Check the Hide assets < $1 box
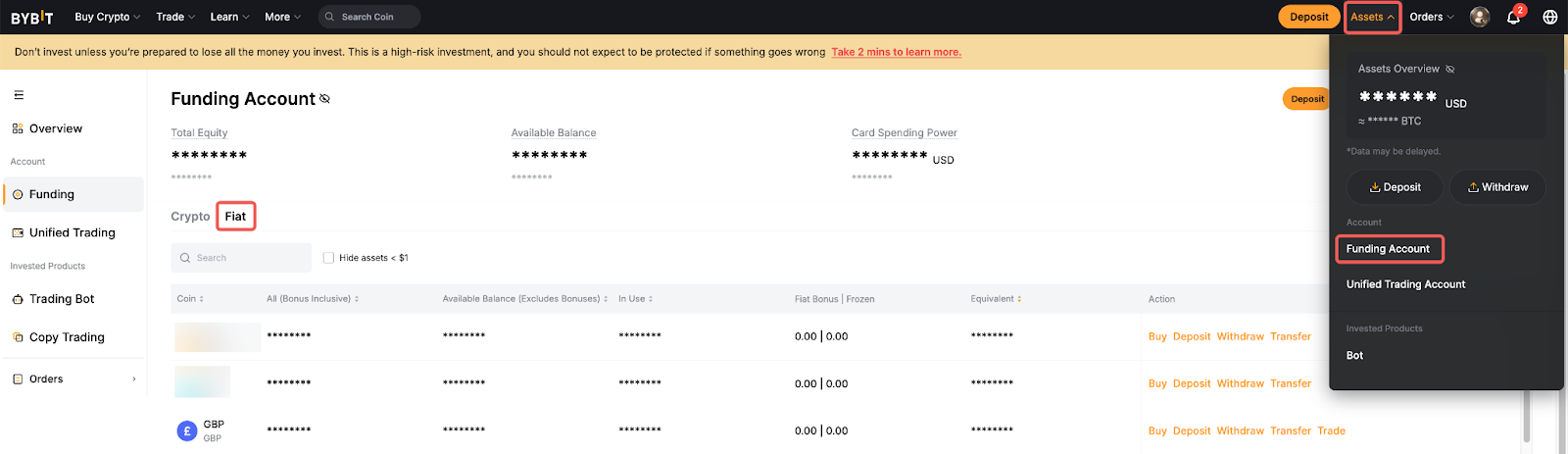Image resolution: width=1568 pixels, height=454 pixels. point(328,258)
